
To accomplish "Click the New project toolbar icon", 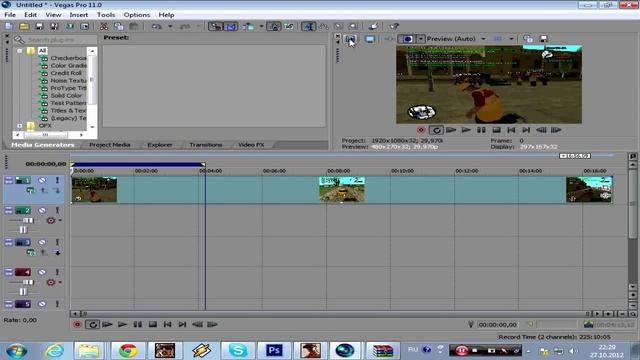I will tap(9, 27).
